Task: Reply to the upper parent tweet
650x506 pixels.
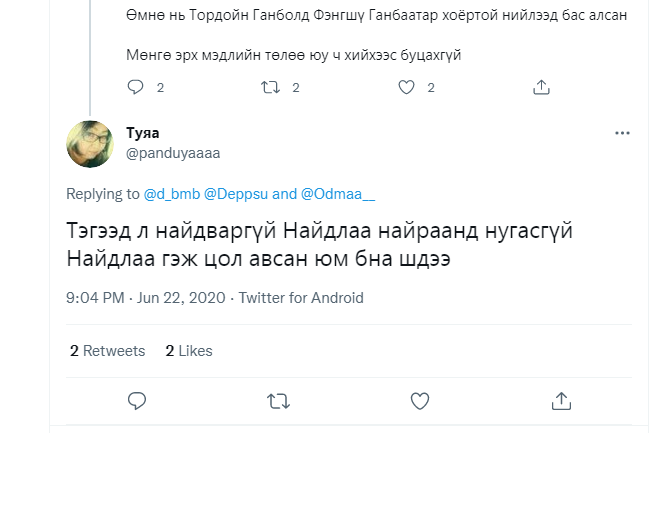Action: tap(137, 87)
